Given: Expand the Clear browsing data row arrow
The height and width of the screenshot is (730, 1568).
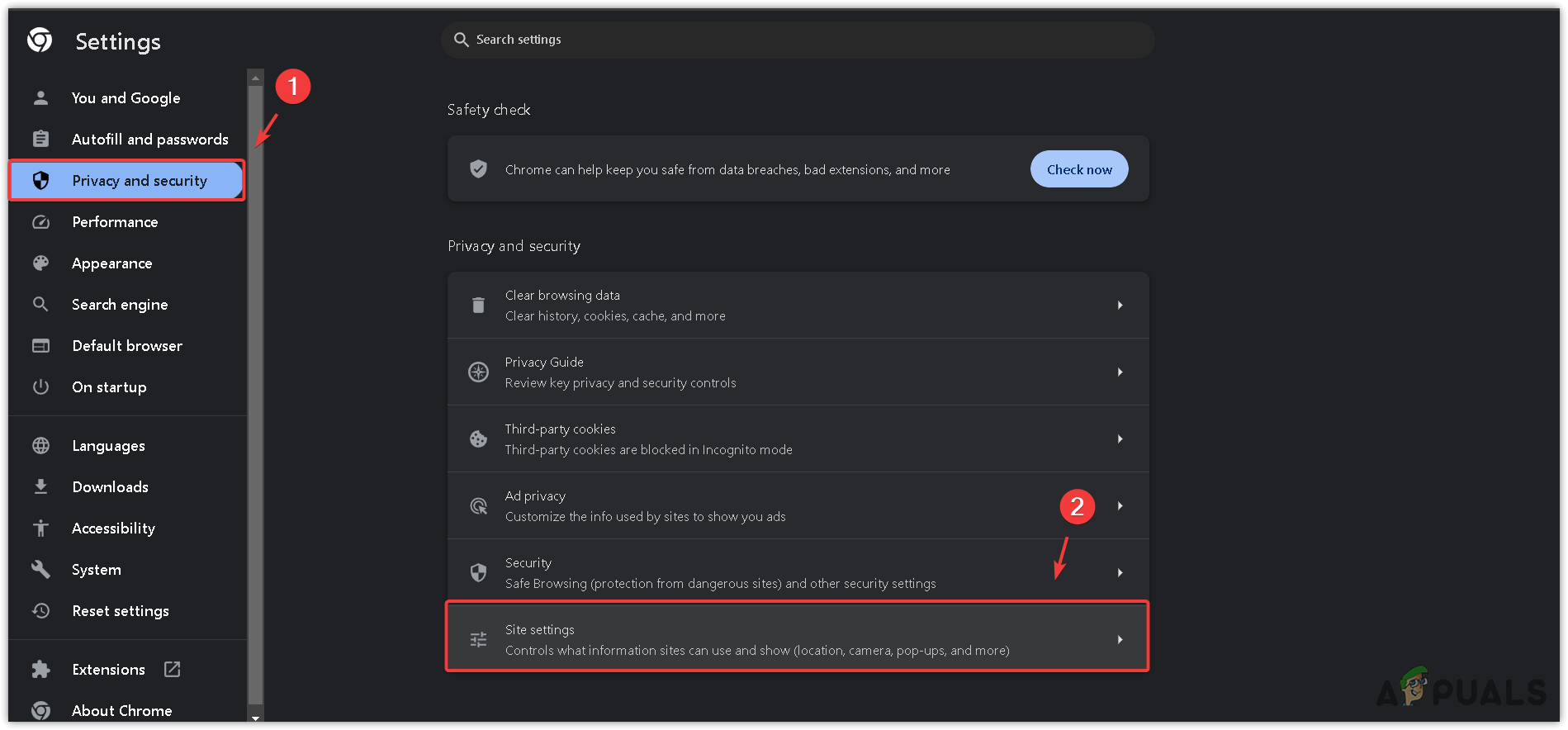Looking at the screenshot, I should click(1120, 306).
